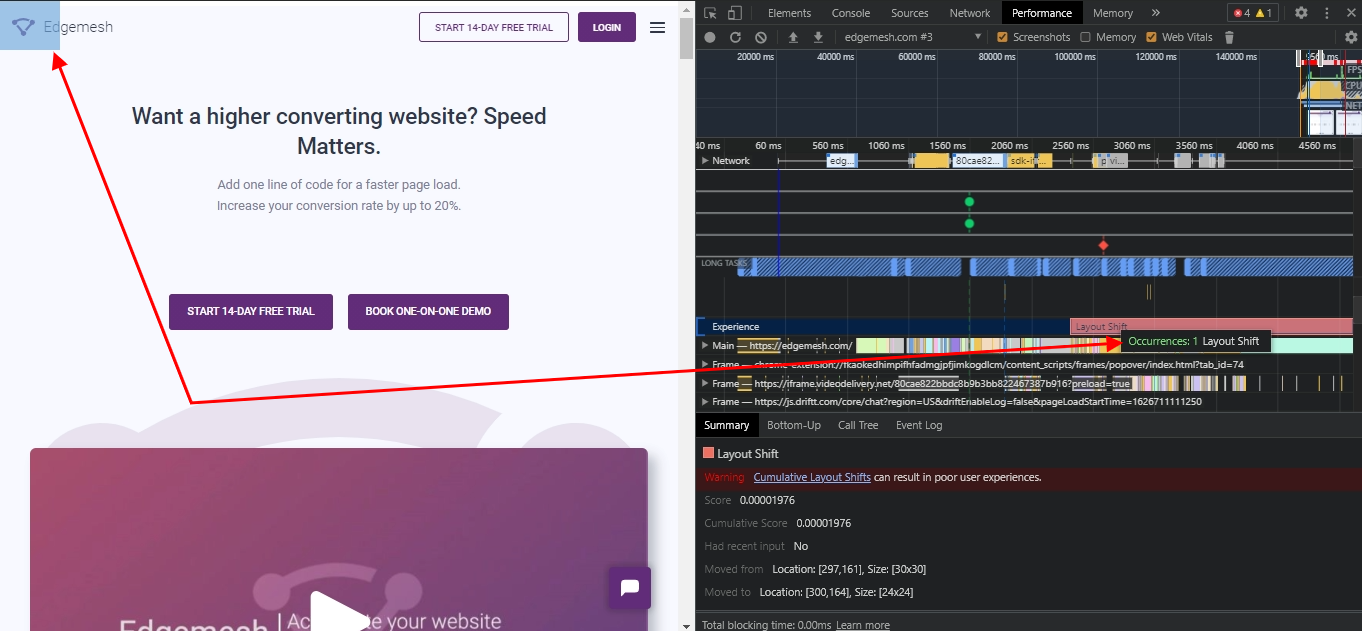The width and height of the screenshot is (1362, 631).
Task: Expand the Network track
Action: tap(705, 161)
